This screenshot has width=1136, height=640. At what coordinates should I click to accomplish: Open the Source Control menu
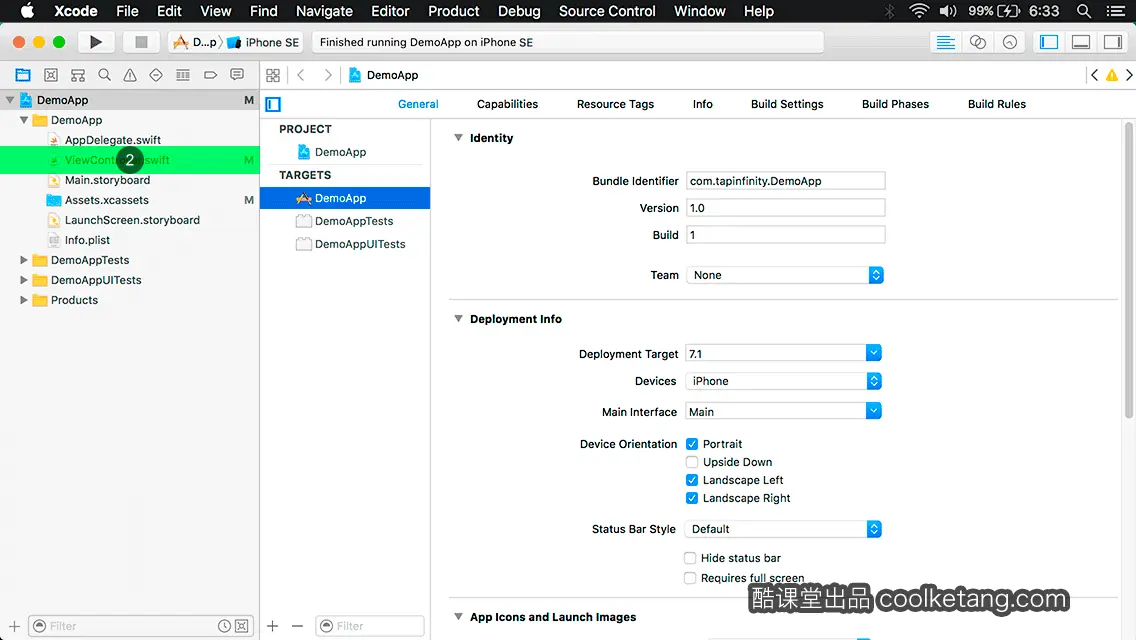pyautogui.click(x=607, y=11)
